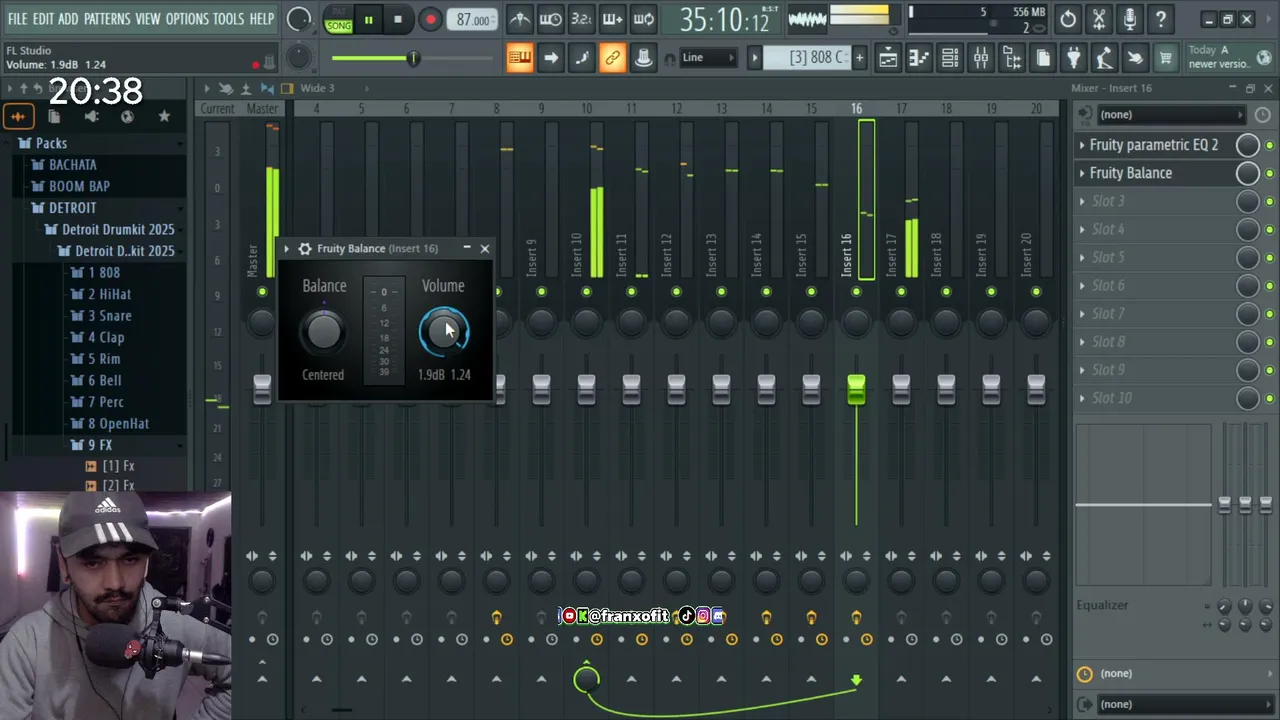This screenshot has width=1280, height=720.
Task: Select the Wide 3 mixer layout
Action: (317, 88)
